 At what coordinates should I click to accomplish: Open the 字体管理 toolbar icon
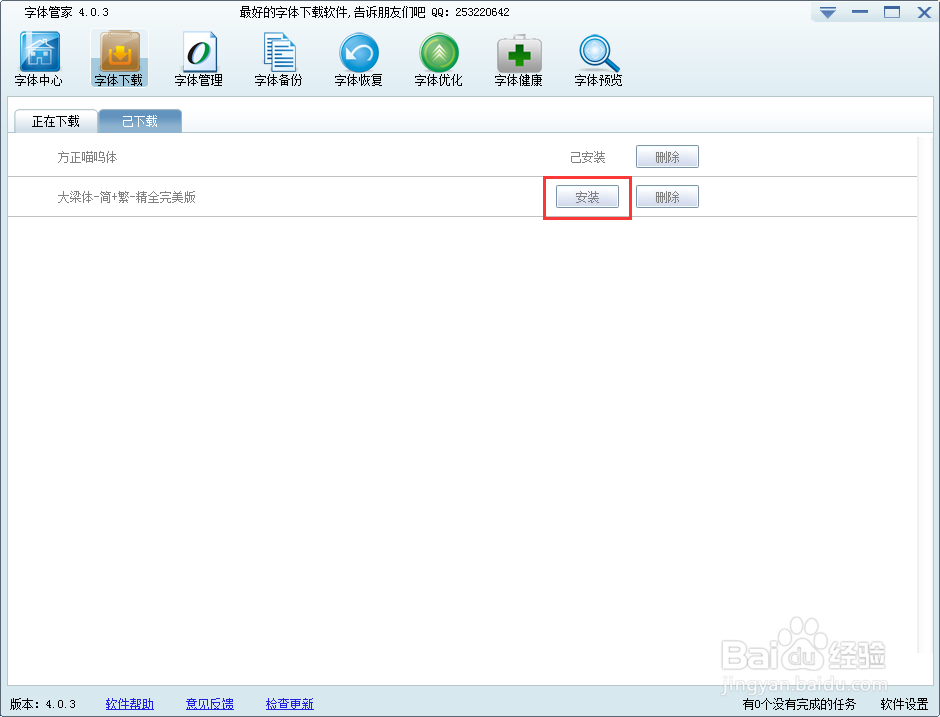coord(198,59)
